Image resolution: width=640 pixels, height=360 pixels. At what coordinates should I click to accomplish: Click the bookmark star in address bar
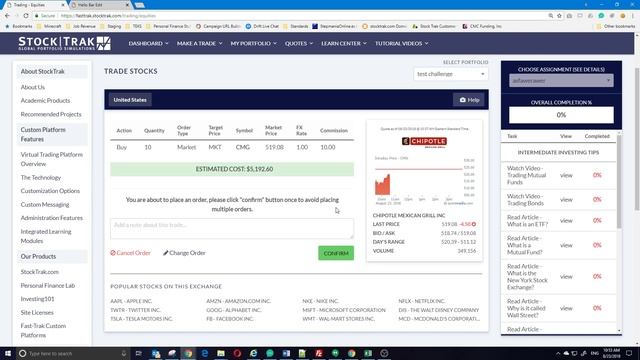pos(559,16)
